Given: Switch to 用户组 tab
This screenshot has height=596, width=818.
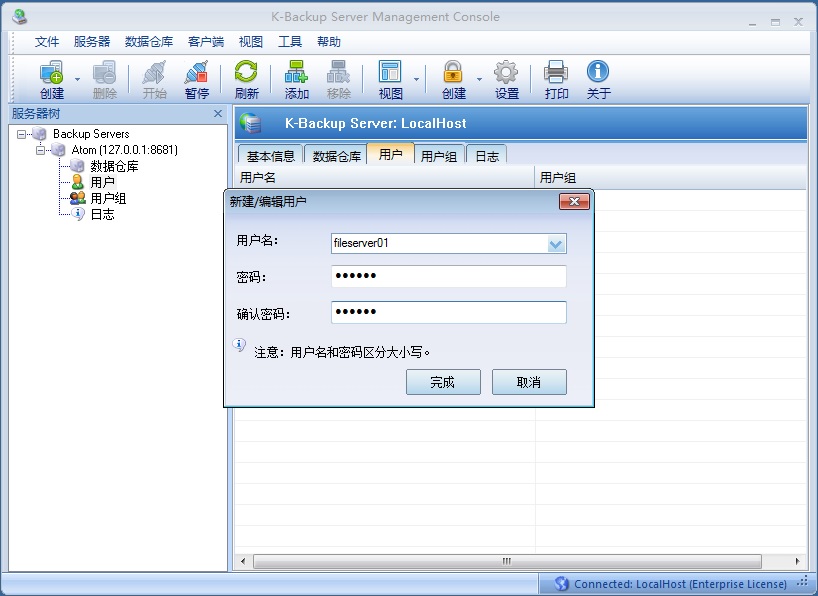Looking at the screenshot, I should pos(439,156).
